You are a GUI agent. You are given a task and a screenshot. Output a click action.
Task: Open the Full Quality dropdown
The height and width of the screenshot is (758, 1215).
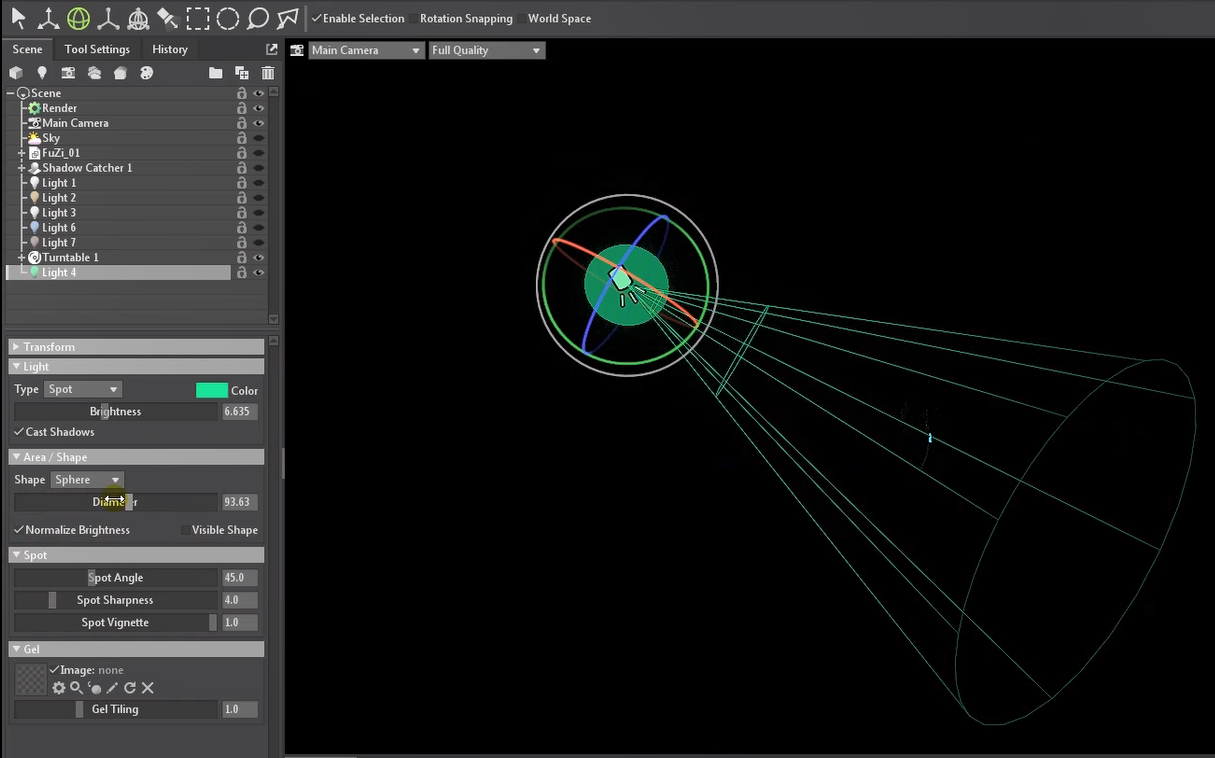click(486, 50)
